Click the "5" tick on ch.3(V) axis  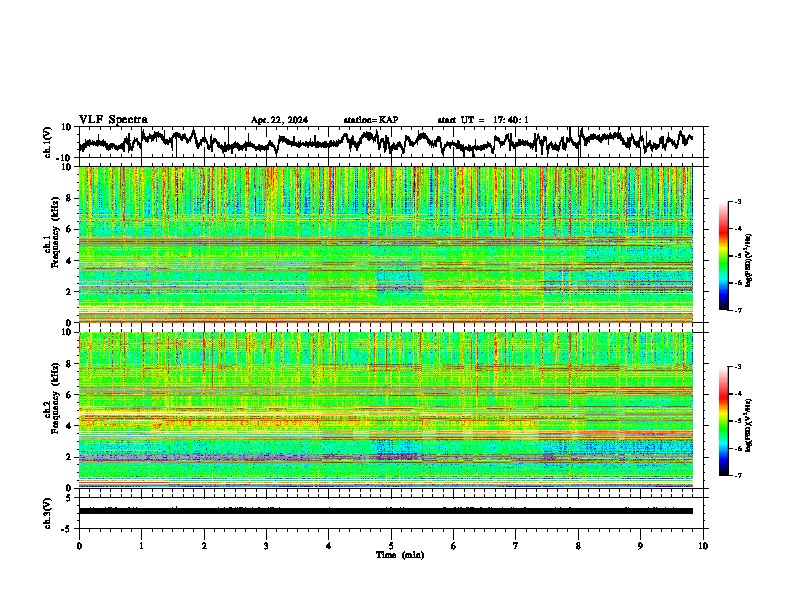69,498
